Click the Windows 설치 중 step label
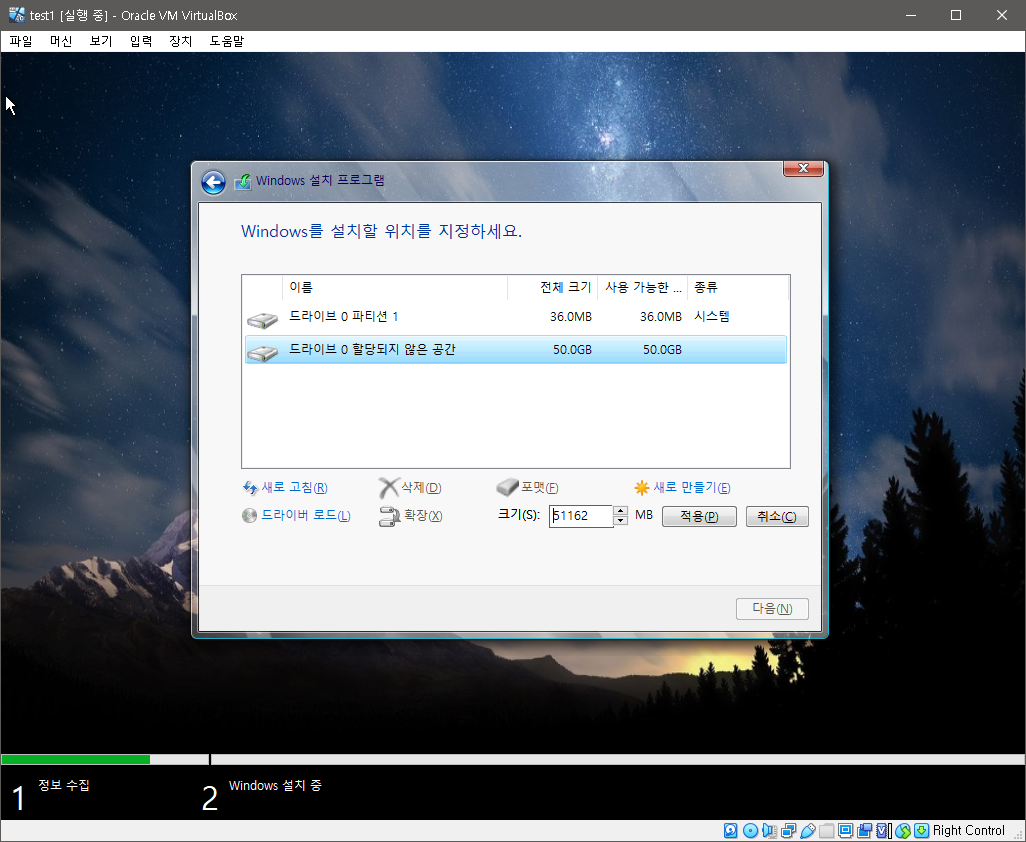The width and height of the screenshot is (1026, 842). (x=275, y=786)
